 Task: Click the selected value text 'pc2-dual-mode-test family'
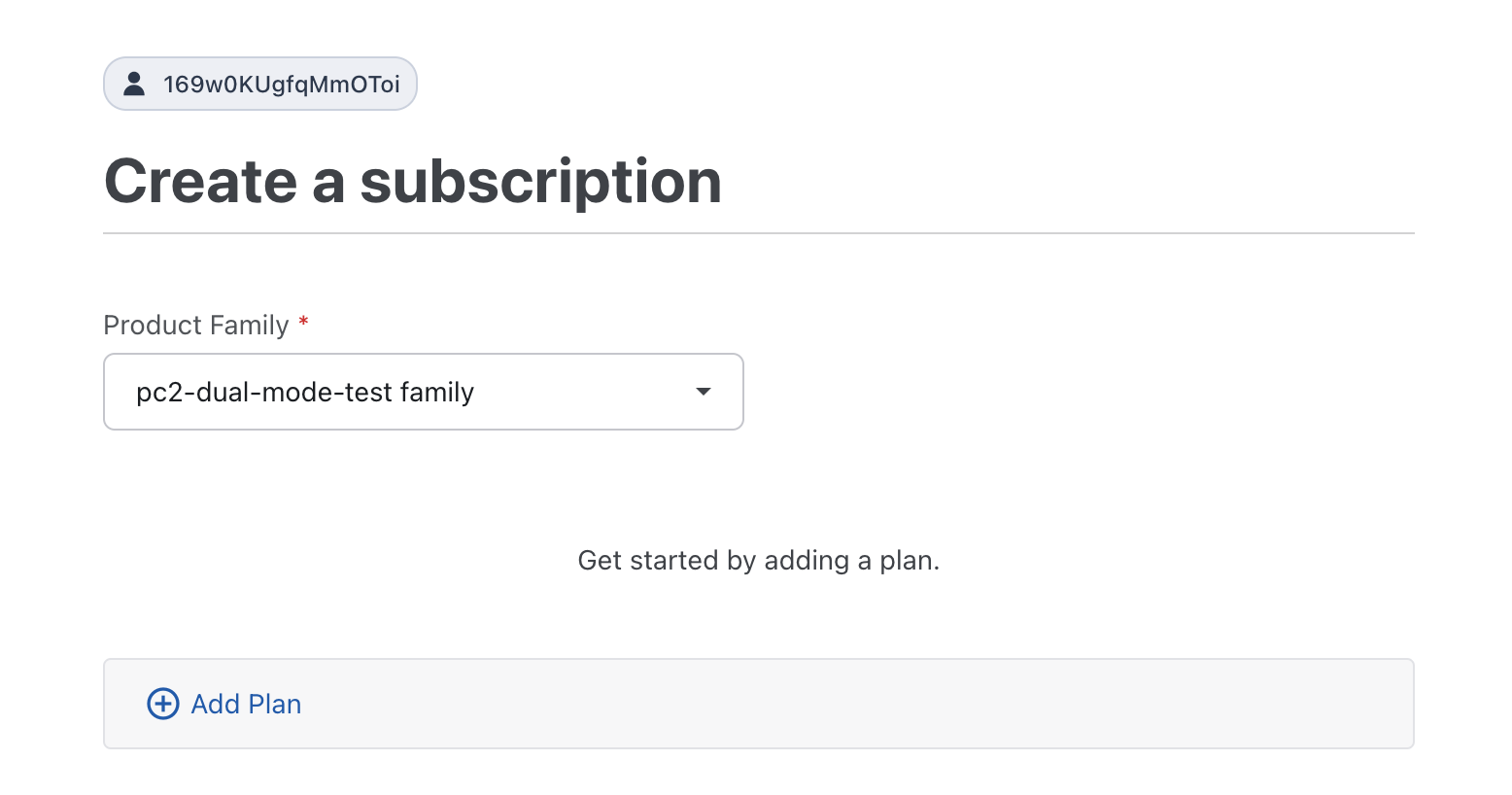click(x=304, y=393)
